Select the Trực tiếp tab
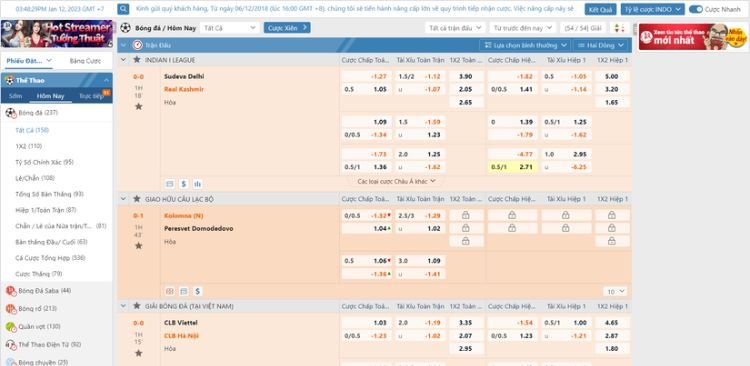Image resolution: width=750 pixels, height=366 pixels. coord(91,96)
